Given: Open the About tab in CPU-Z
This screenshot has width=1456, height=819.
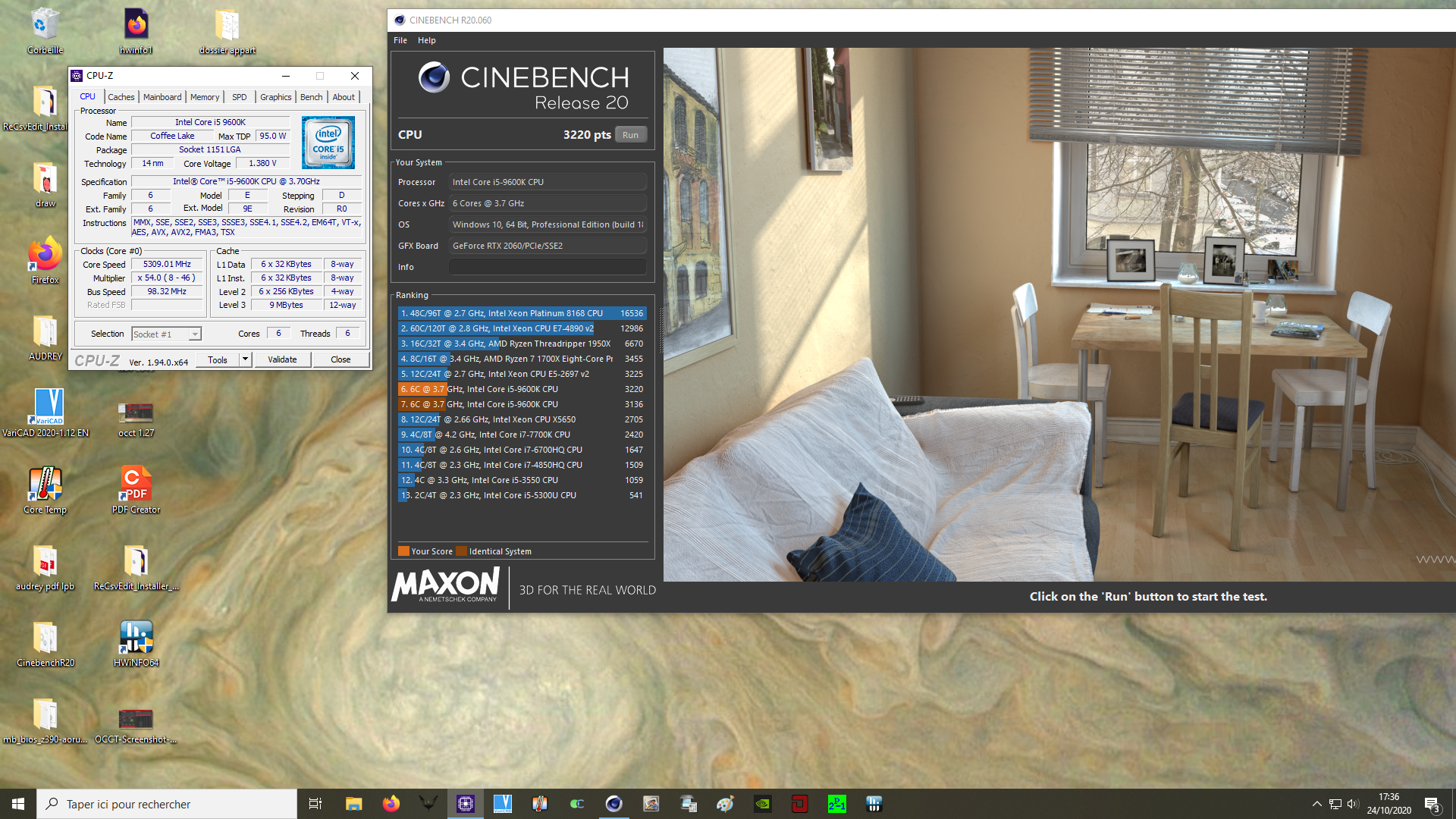Looking at the screenshot, I should (x=344, y=97).
